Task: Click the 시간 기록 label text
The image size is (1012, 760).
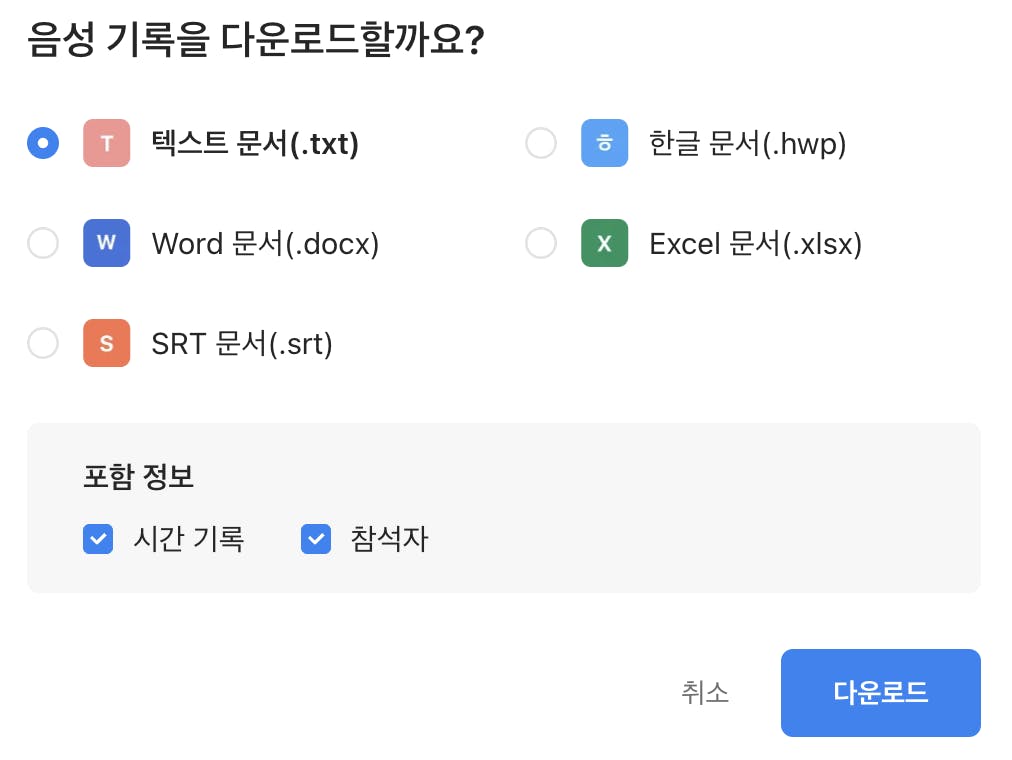Action: [188, 540]
